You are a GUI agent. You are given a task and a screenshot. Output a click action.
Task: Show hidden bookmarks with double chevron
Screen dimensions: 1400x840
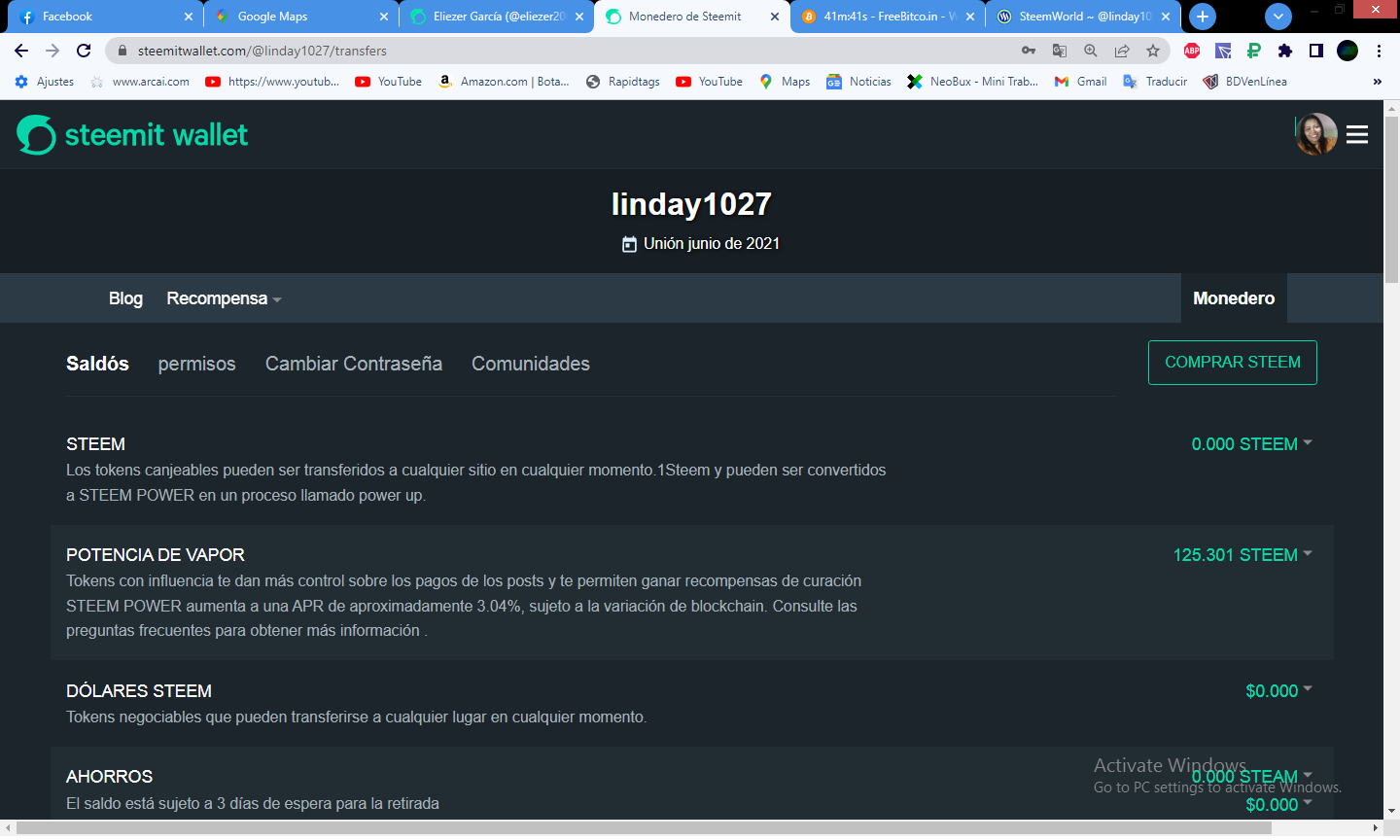pyautogui.click(x=1378, y=82)
